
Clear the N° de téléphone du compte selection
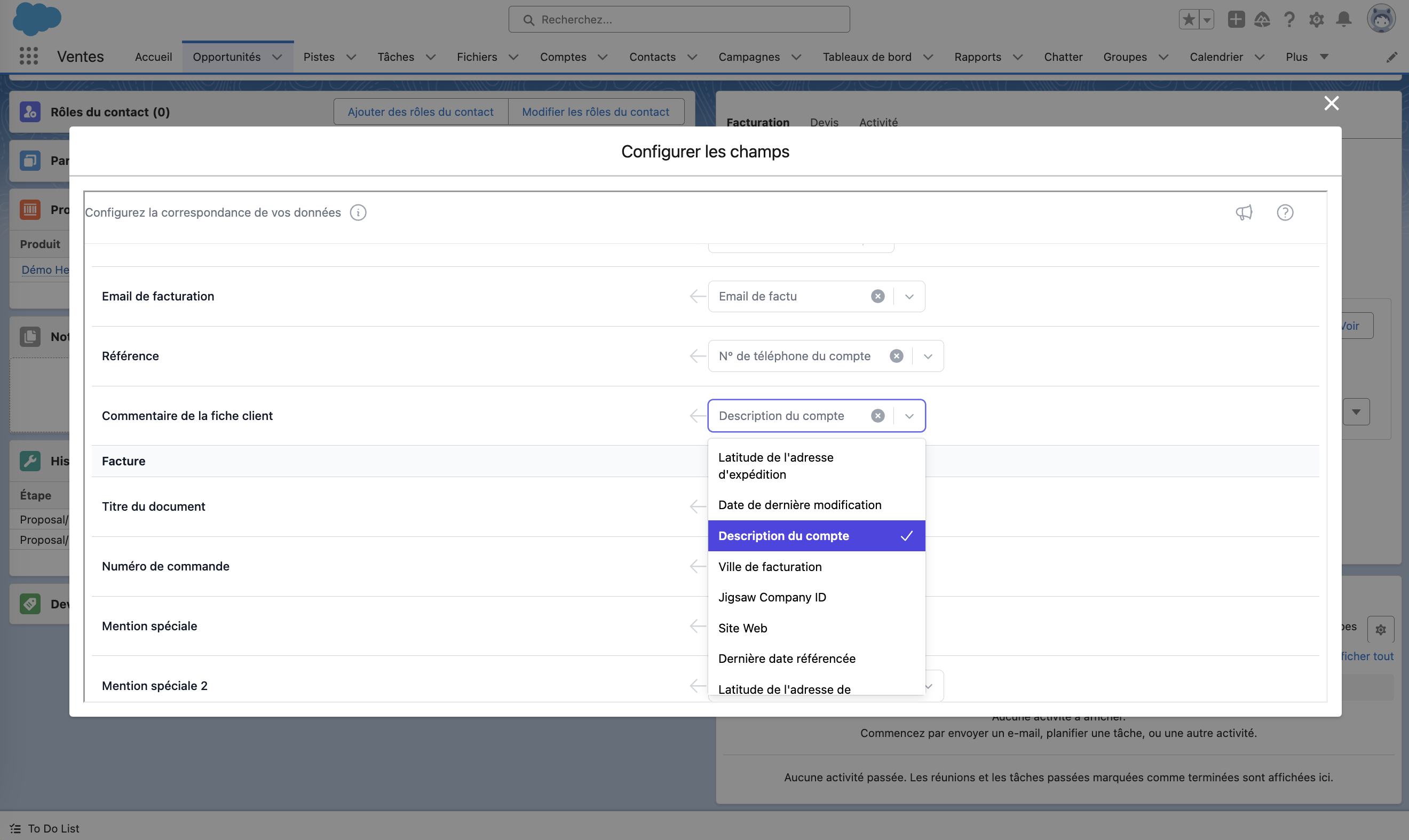coord(896,356)
